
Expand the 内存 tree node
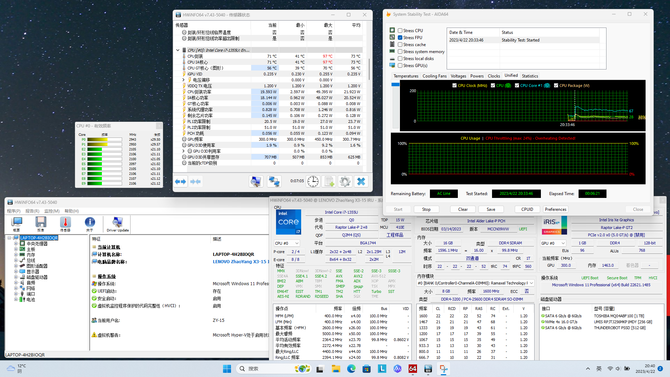[x=16, y=255]
